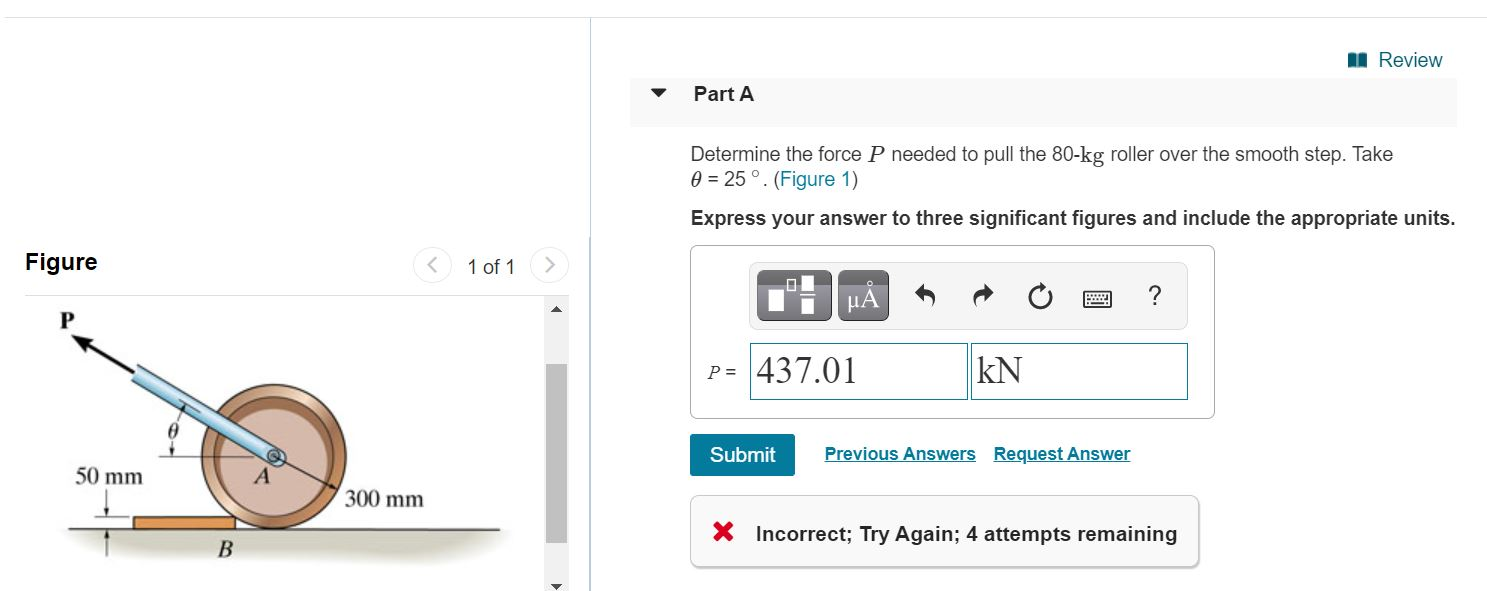Click the Review bookmark icon
This screenshot has height=591, width=1487.
click(1356, 59)
